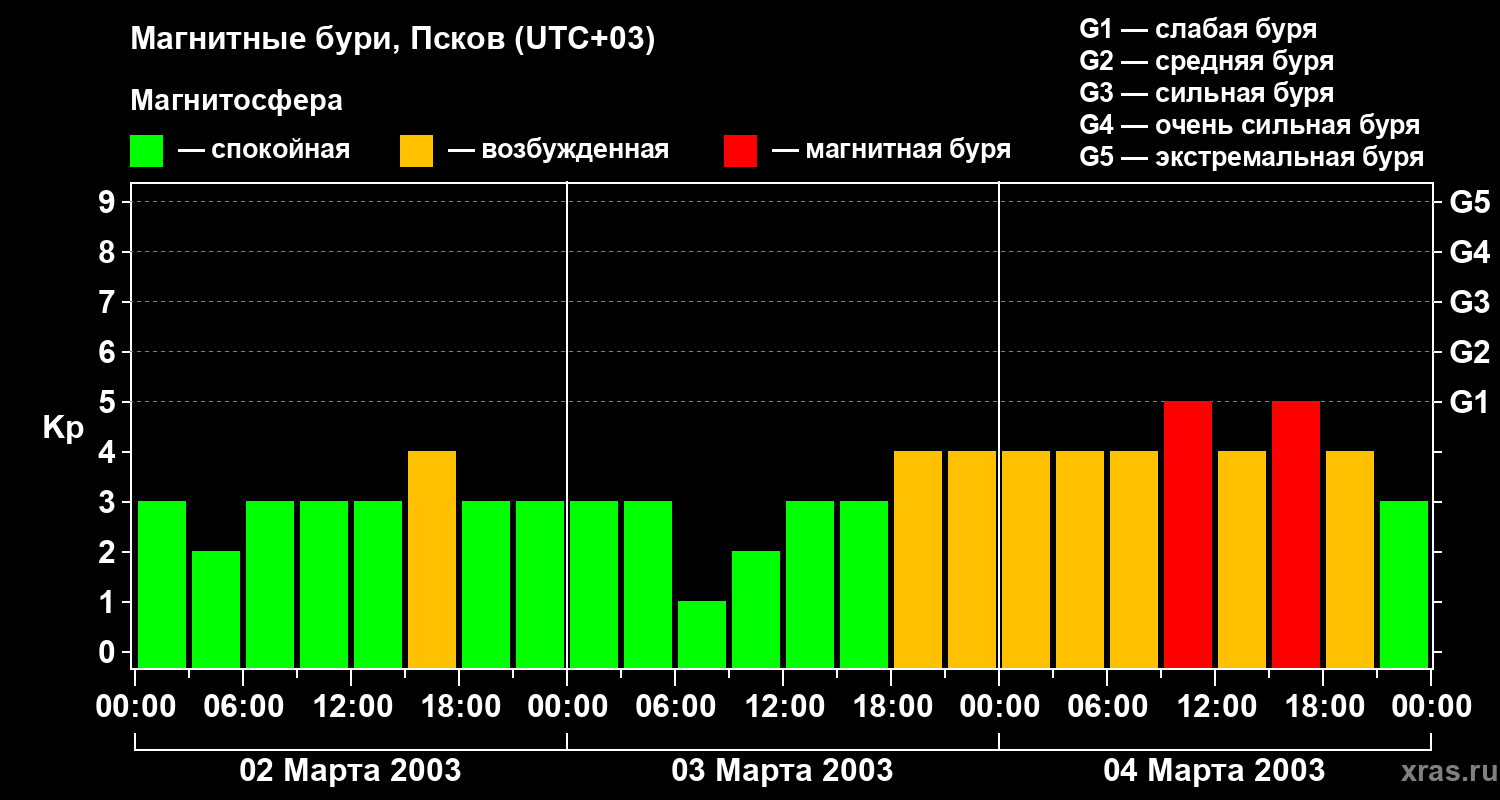The width and height of the screenshot is (1500, 800).
Task: Click the 'G1' label on right axis
Action: (1470, 402)
